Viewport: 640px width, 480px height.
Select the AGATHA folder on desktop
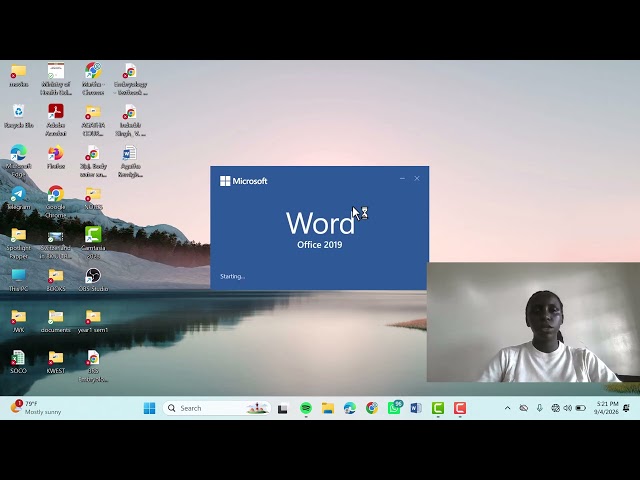[x=93, y=120]
